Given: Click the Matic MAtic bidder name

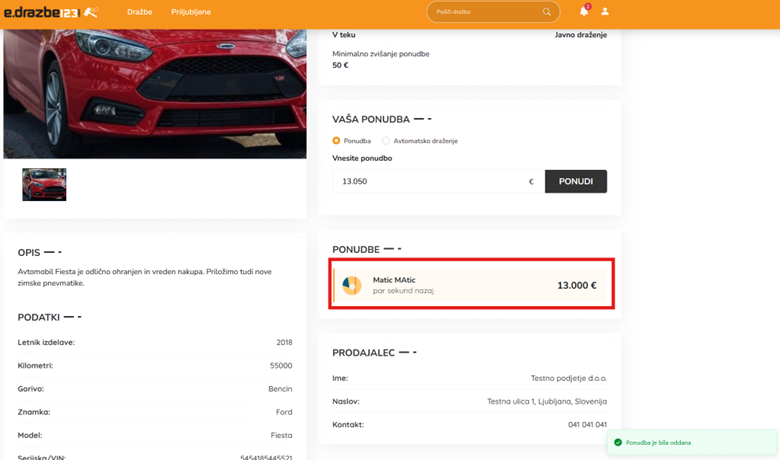Looking at the screenshot, I should [394, 280].
